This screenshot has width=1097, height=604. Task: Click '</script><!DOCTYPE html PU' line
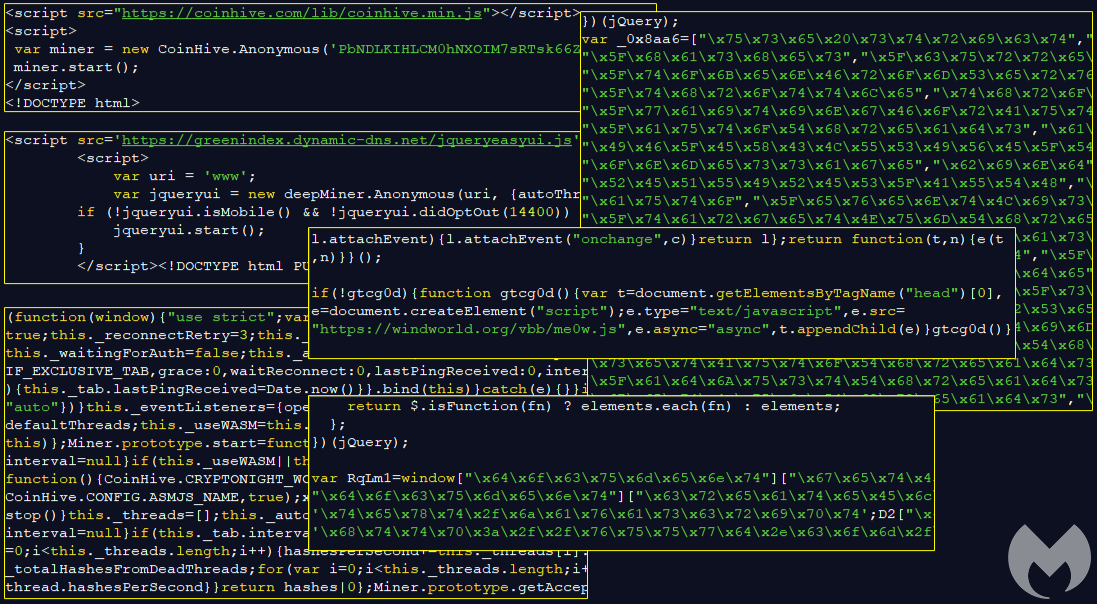point(194,266)
